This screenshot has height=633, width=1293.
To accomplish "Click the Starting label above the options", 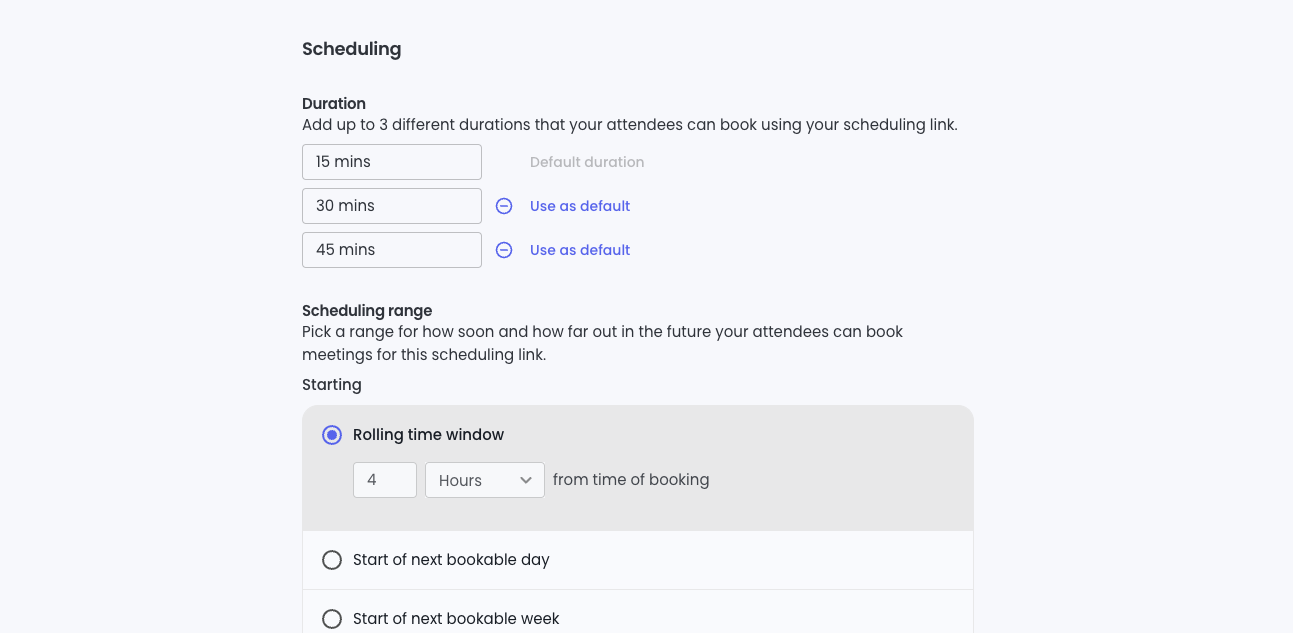I will point(332,385).
